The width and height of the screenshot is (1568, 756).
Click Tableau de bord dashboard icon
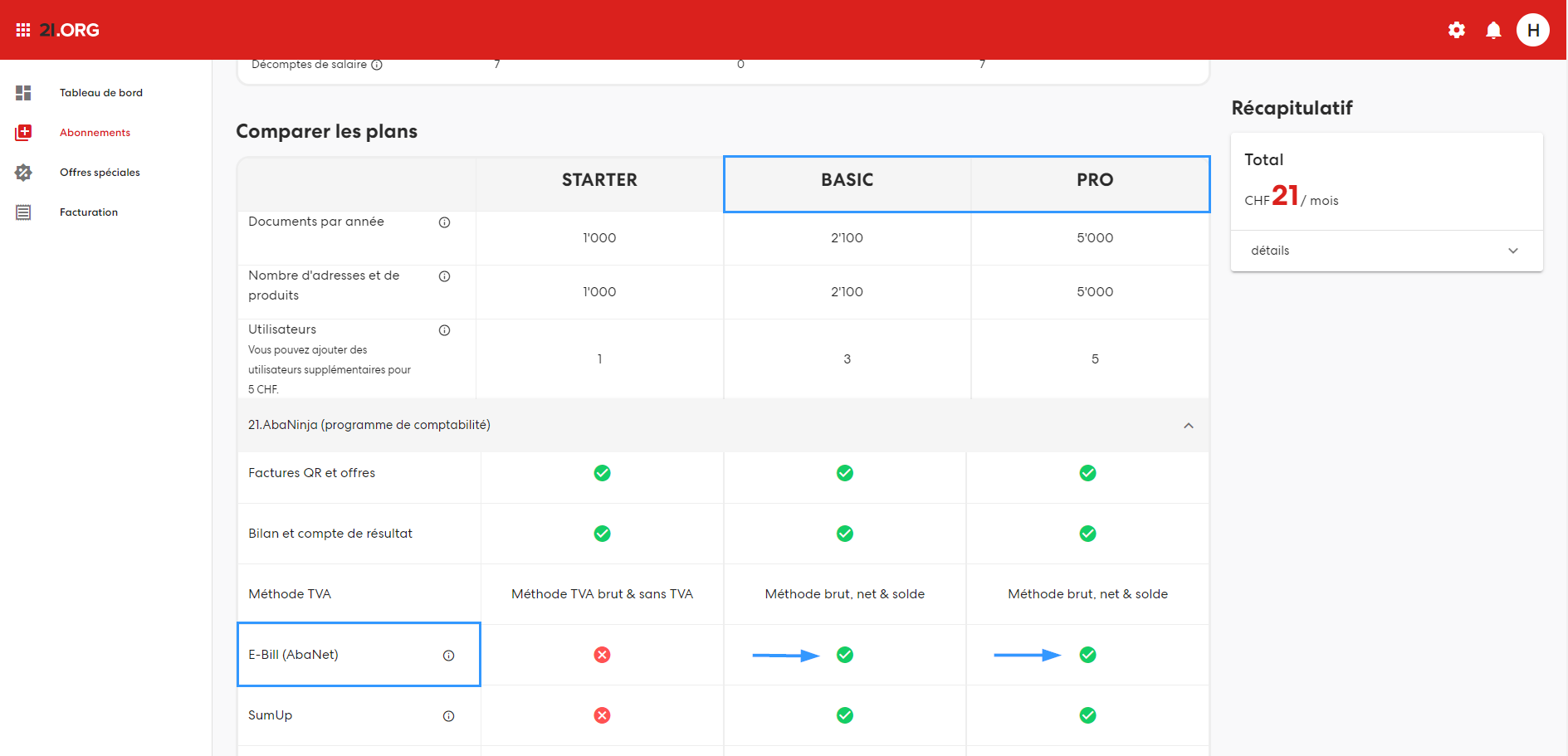pos(23,93)
